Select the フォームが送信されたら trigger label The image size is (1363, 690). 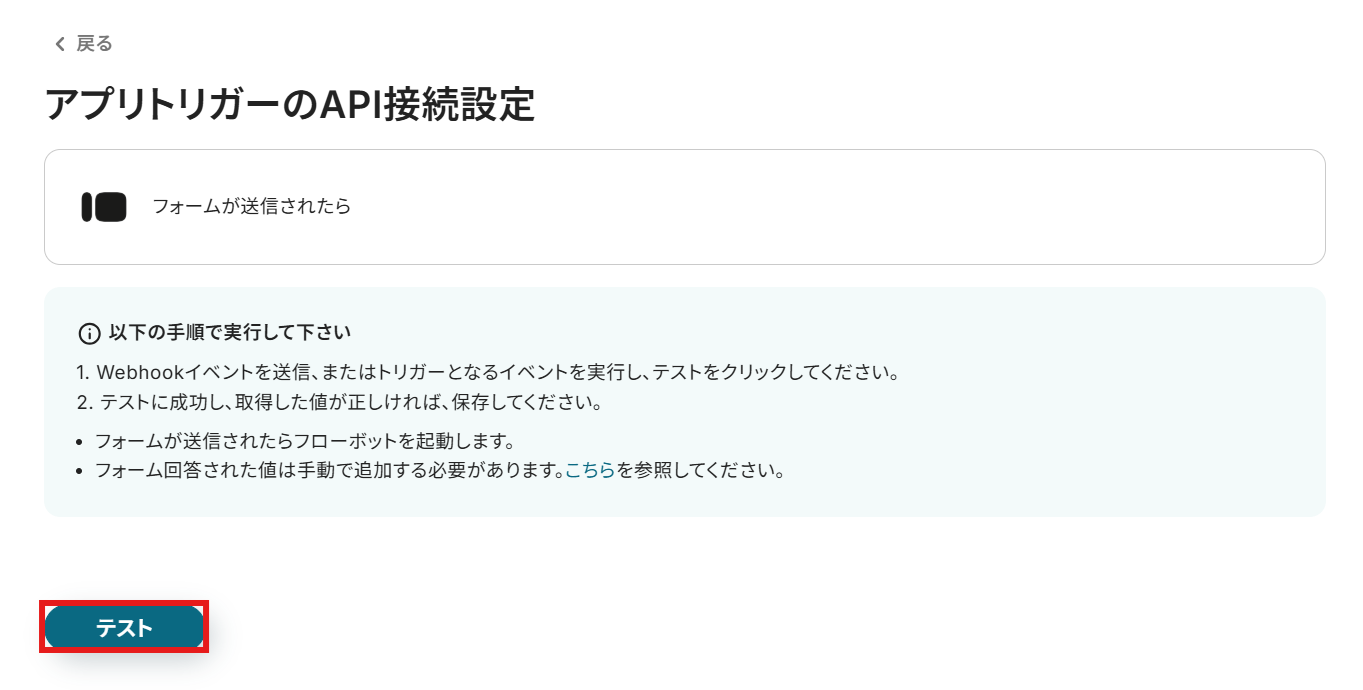click(x=252, y=207)
